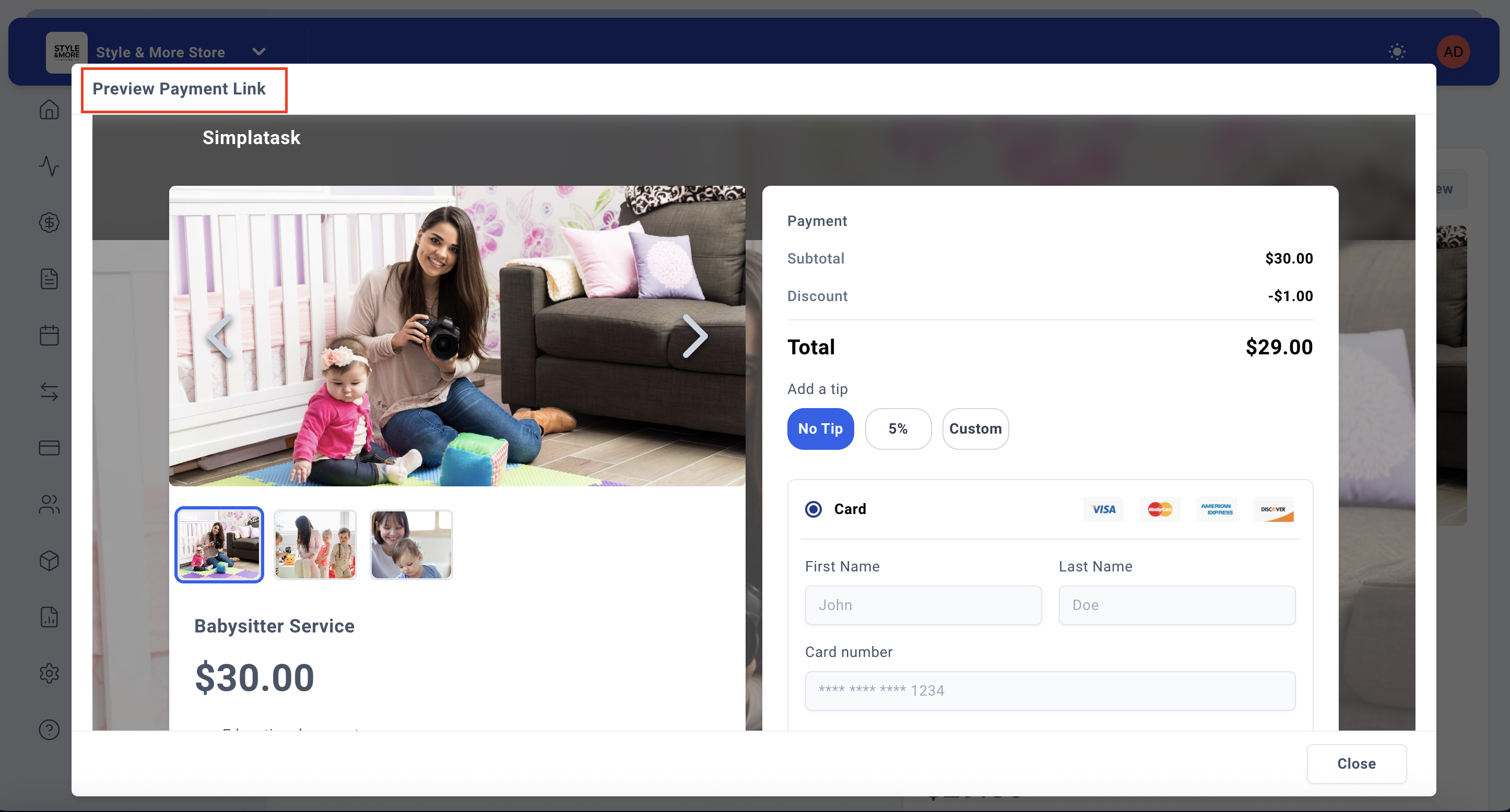Viewport: 1510px width, 812px height.
Task: Click the Card number input field
Action: tap(1049, 691)
